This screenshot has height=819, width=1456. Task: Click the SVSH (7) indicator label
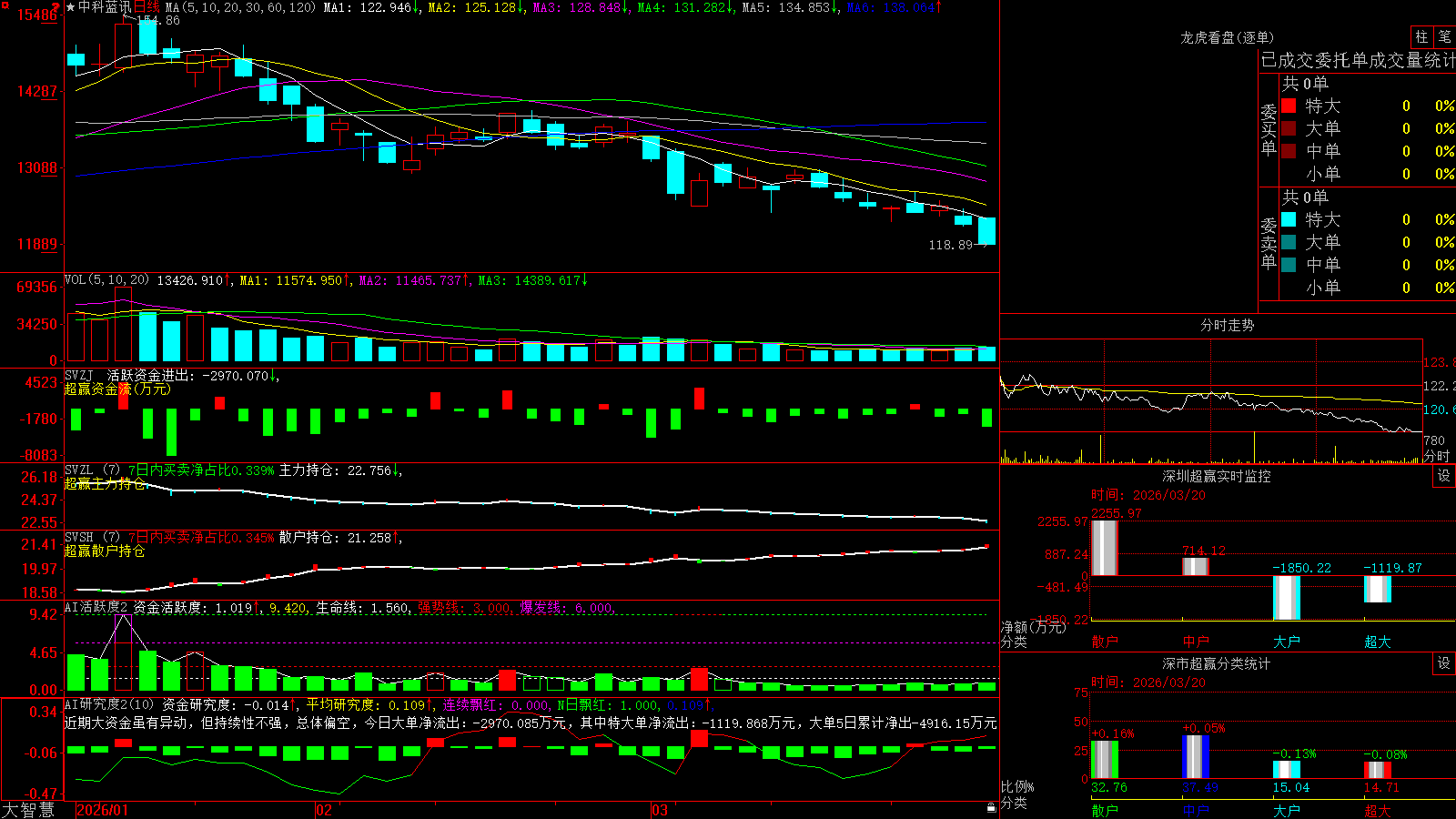[92, 538]
